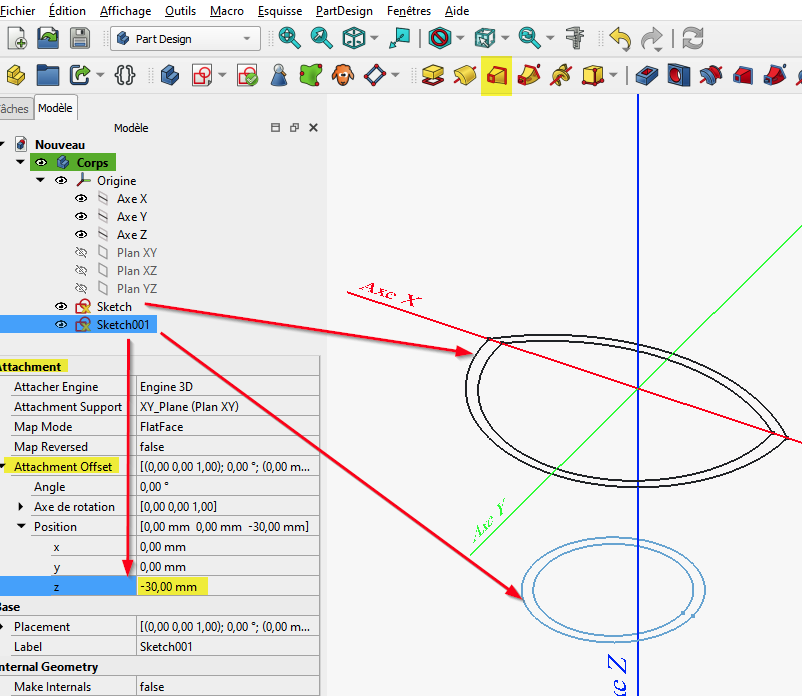Select the Sketch item in tree
802x696 pixels.
pos(114,306)
